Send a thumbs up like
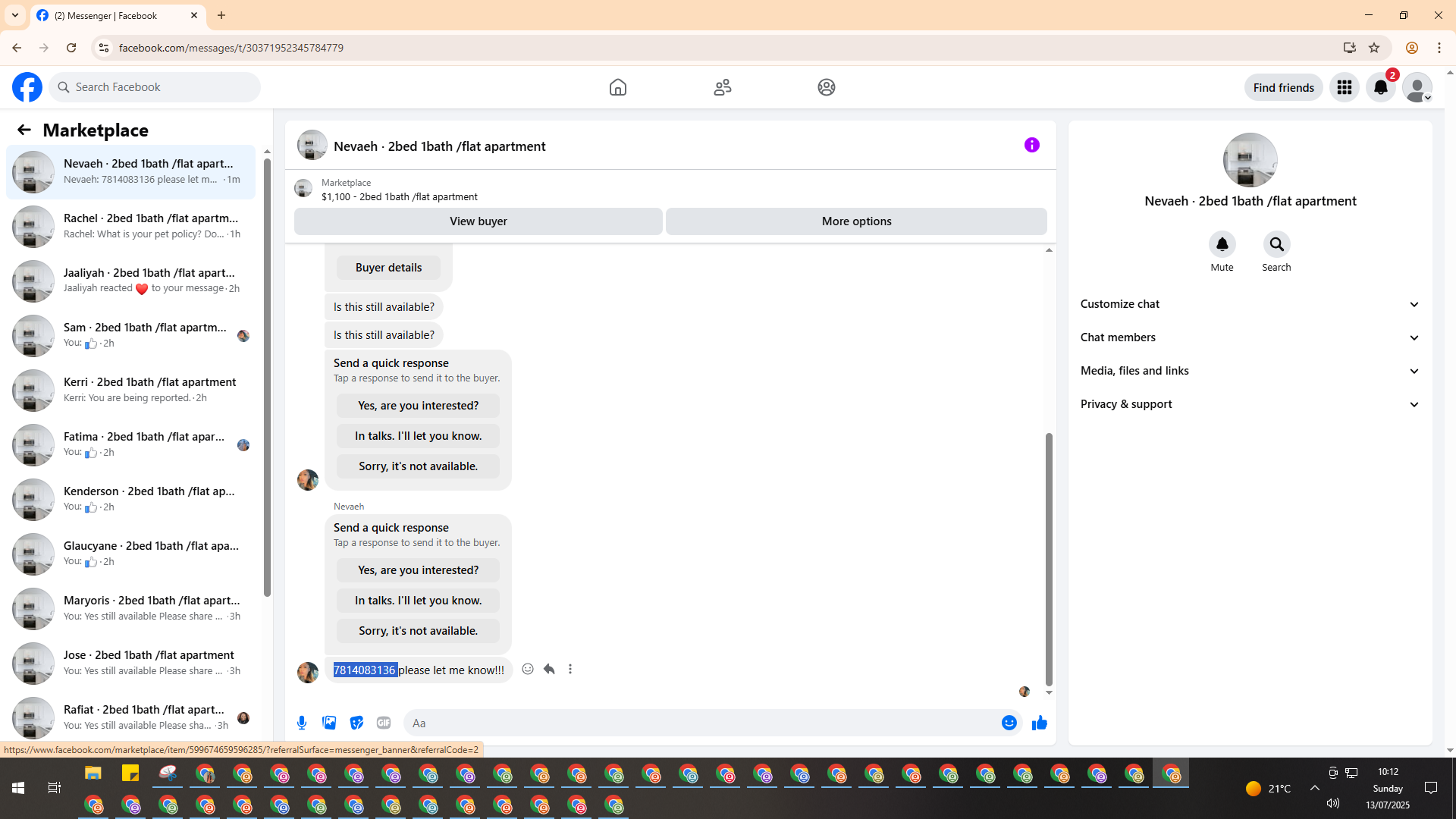Viewport: 1456px width, 819px height. (x=1039, y=723)
